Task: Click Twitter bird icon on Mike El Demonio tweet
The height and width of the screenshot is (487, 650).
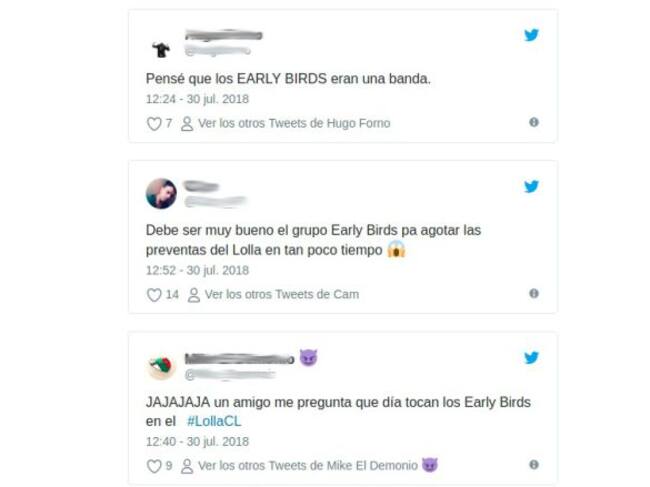Action: point(531,358)
